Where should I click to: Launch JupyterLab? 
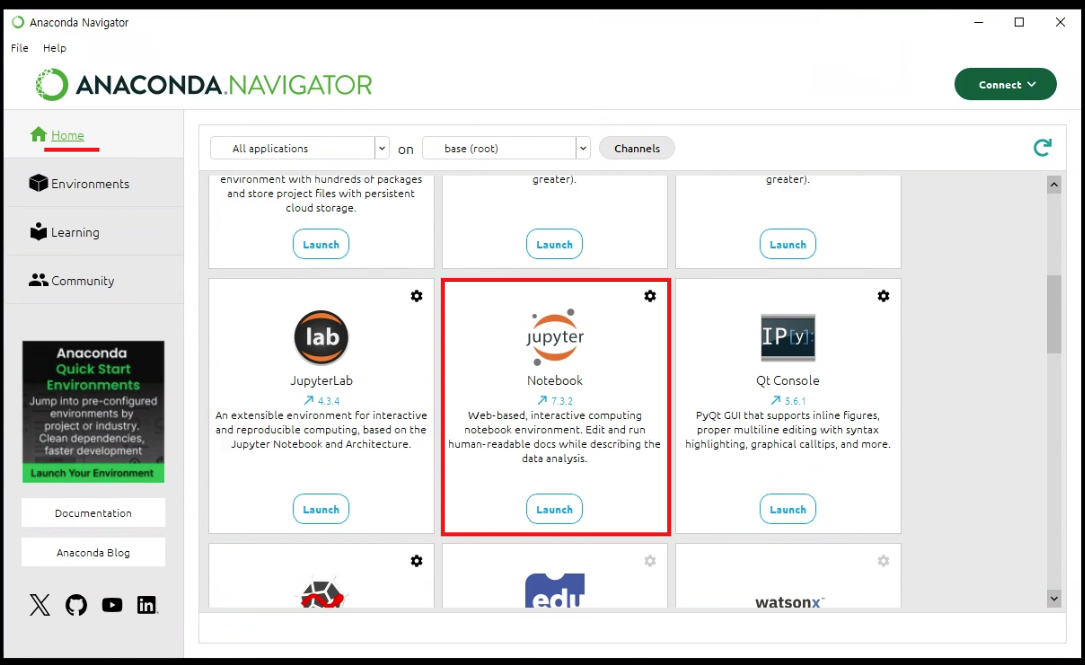click(x=321, y=509)
